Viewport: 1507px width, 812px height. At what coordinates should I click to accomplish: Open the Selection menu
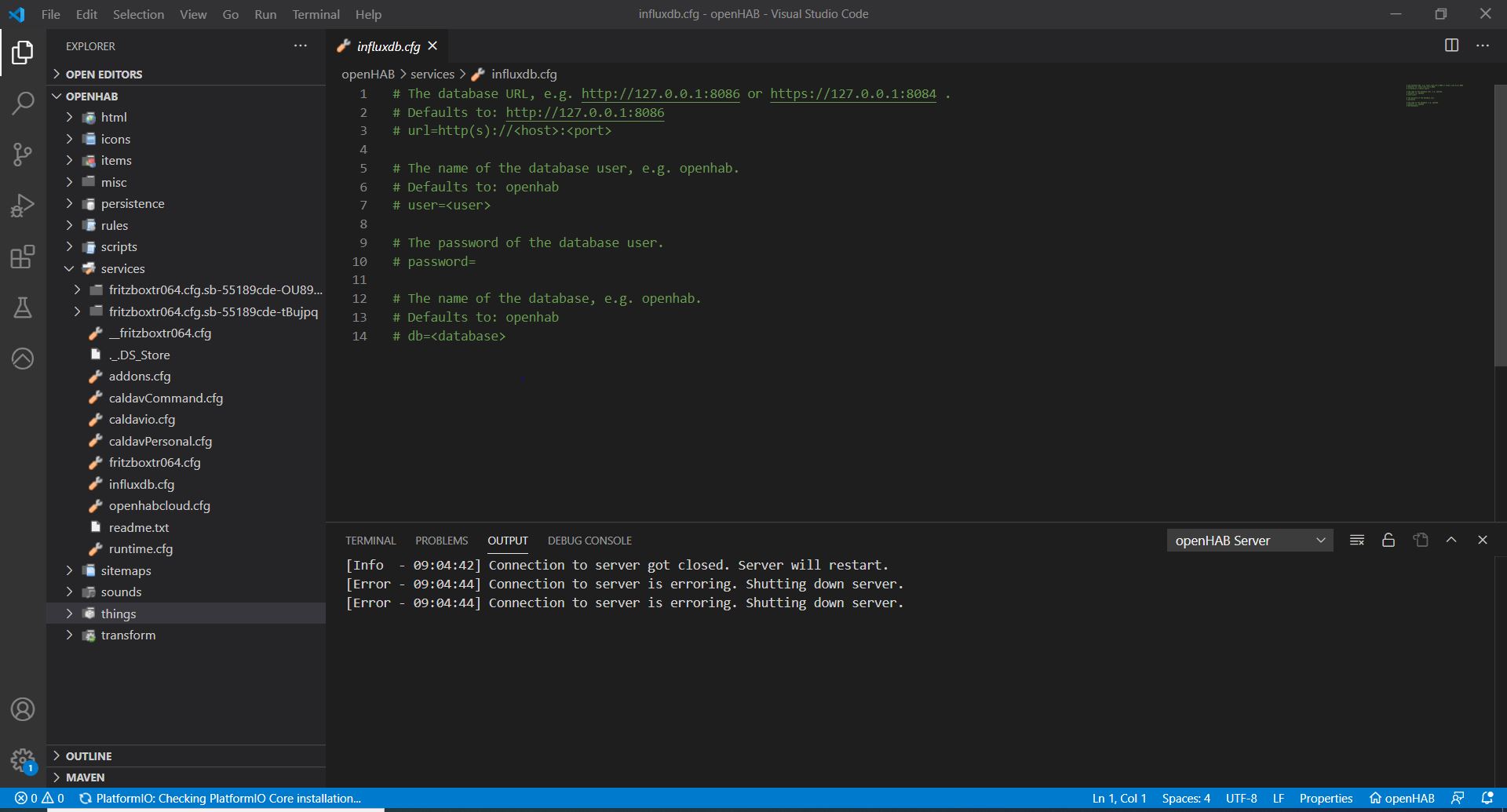pyautogui.click(x=138, y=14)
